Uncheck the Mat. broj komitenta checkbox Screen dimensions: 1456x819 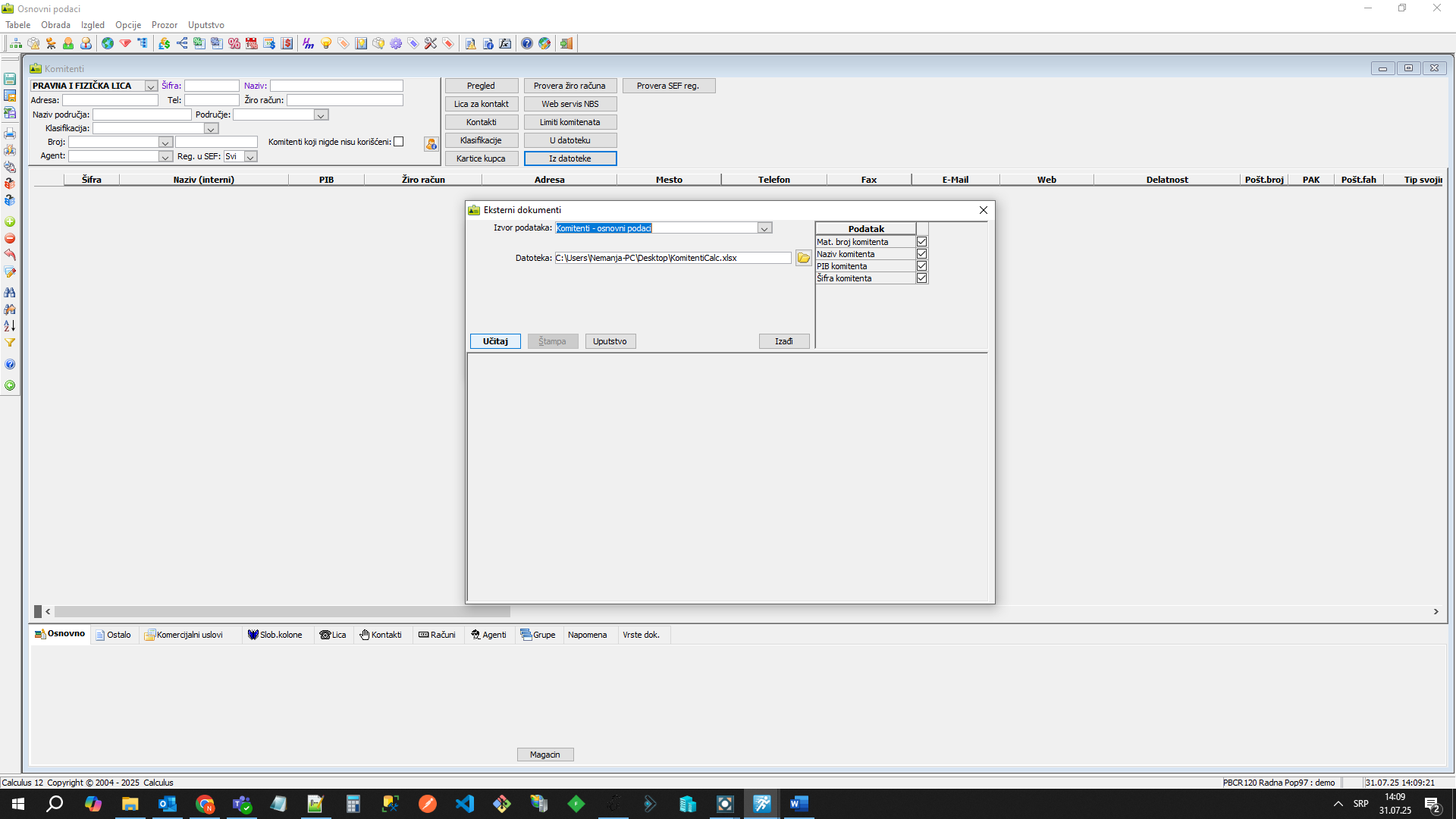point(922,242)
